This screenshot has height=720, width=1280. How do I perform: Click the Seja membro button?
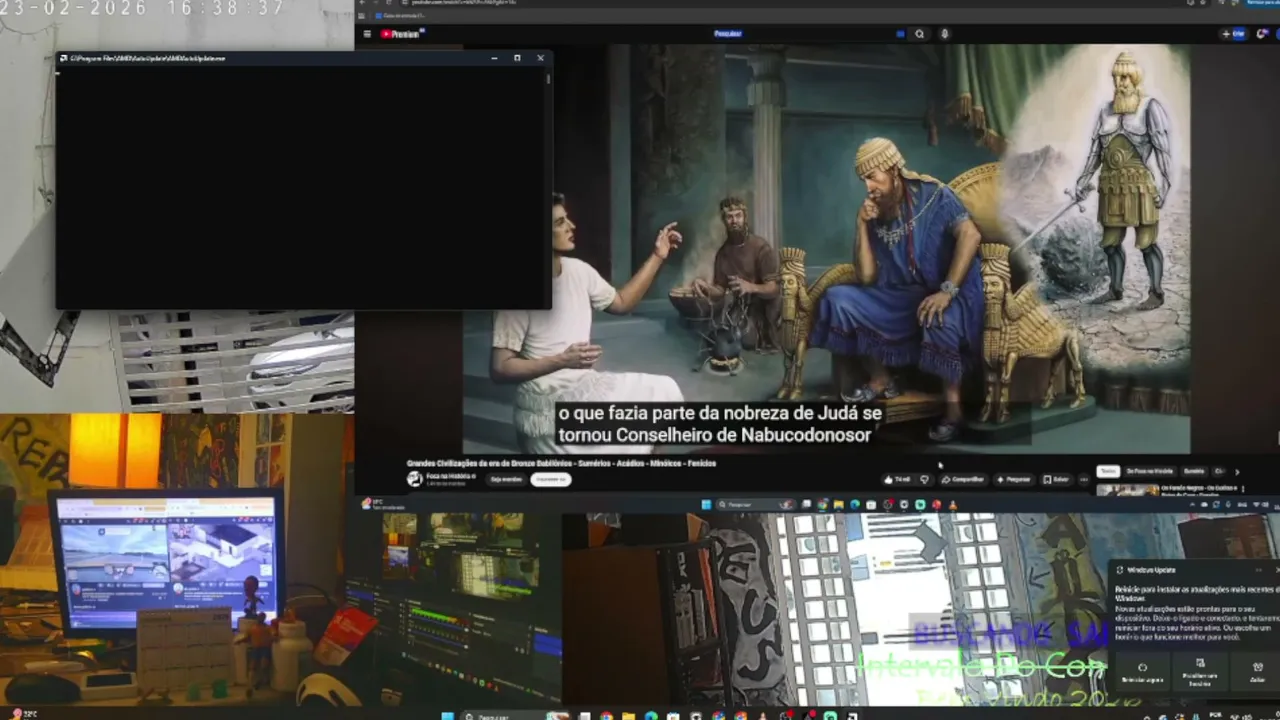(506, 479)
